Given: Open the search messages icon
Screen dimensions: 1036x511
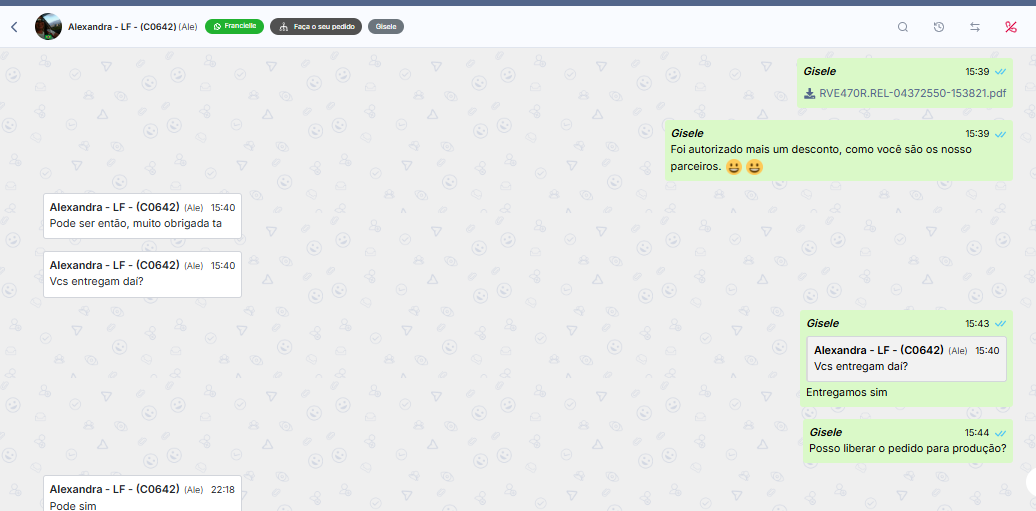Looking at the screenshot, I should click(903, 27).
